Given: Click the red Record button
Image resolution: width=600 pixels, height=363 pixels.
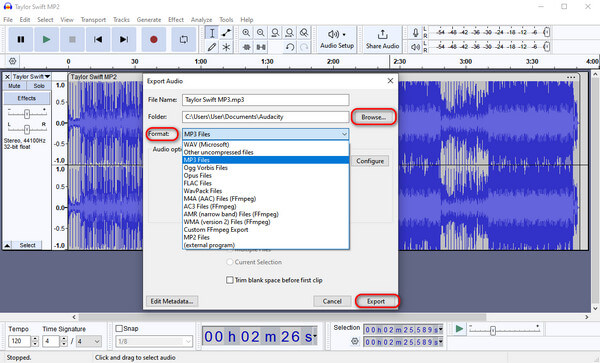Looking at the screenshot, I should 153,39.
